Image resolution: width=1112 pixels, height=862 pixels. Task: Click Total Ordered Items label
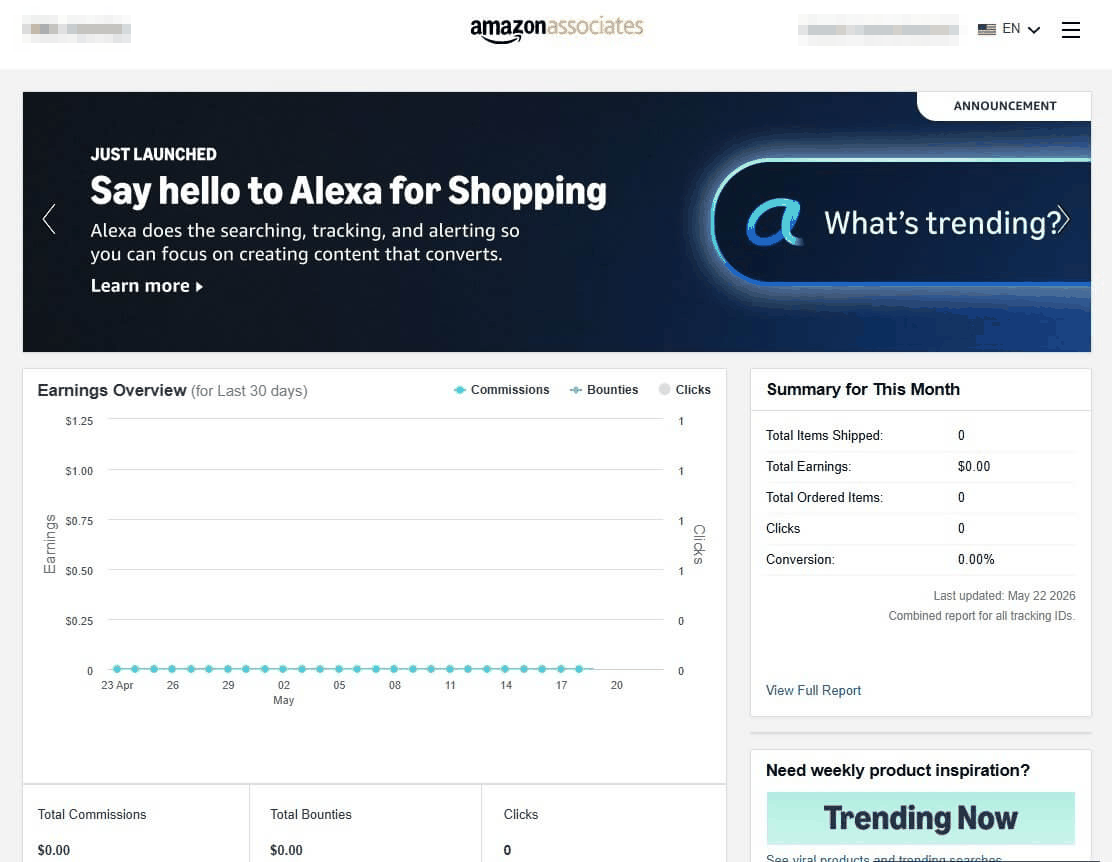point(824,497)
